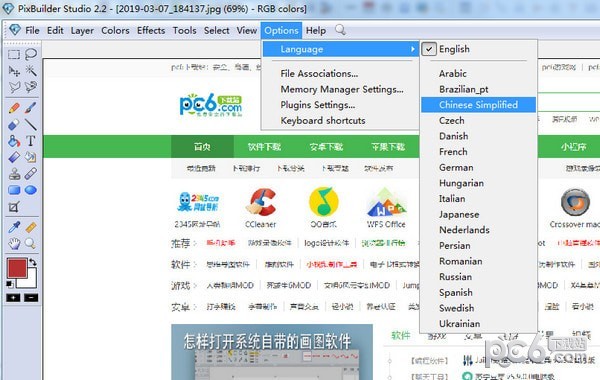Open the Select menu
The height and width of the screenshot is (380, 600).
tap(217, 30)
